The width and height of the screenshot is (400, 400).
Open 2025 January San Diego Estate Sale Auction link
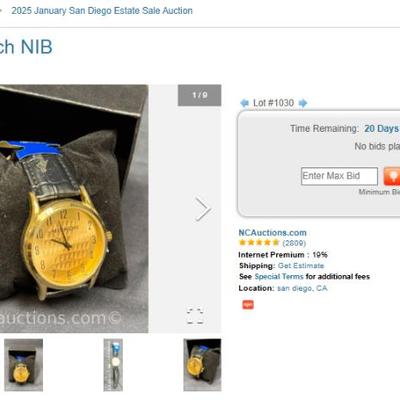pyautogui.click(x=102, y=11)
